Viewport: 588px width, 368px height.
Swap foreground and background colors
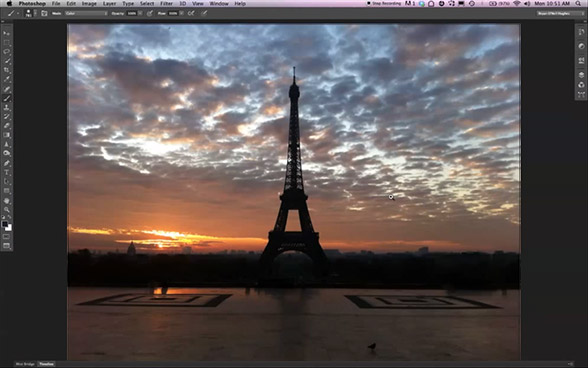tap(9, 217)
